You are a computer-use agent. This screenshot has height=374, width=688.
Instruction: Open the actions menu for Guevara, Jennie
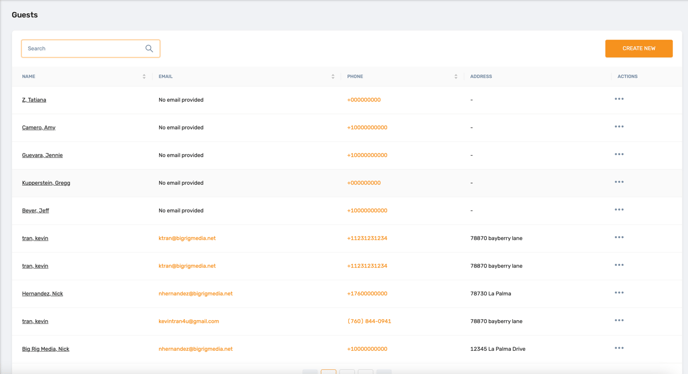point(619,155)
